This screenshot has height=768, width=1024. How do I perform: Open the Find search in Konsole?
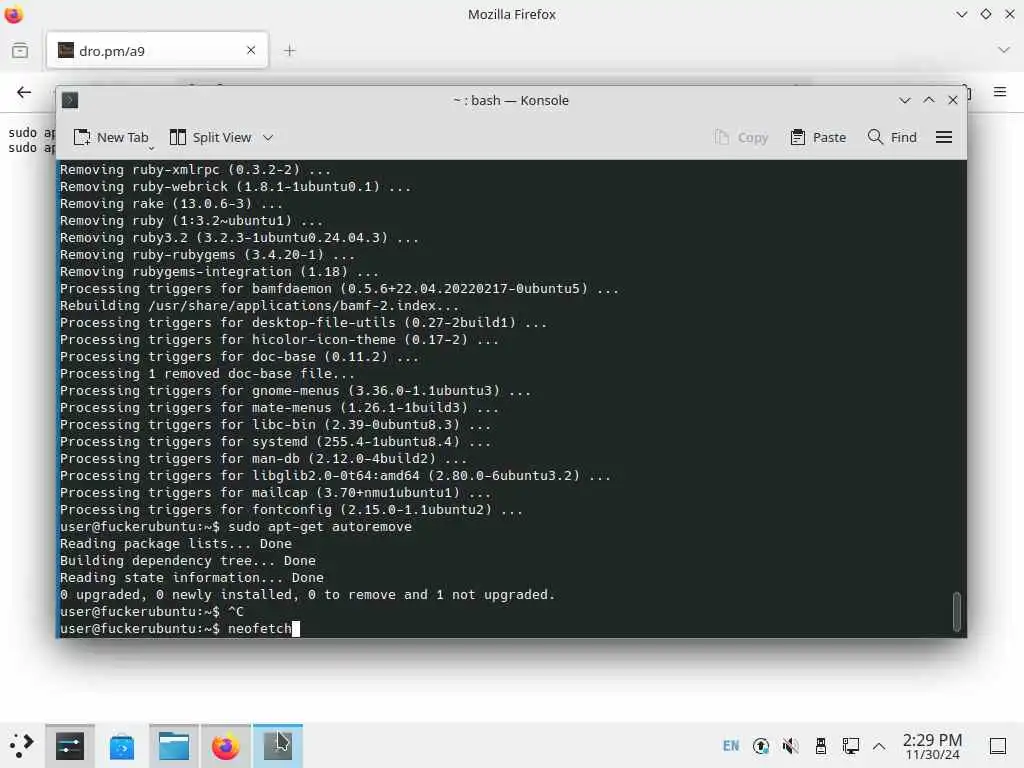(892, 137)
